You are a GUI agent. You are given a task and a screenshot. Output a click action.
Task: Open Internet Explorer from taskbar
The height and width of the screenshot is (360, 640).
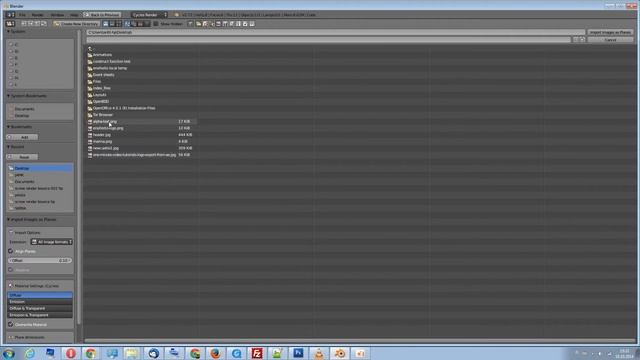29,353
